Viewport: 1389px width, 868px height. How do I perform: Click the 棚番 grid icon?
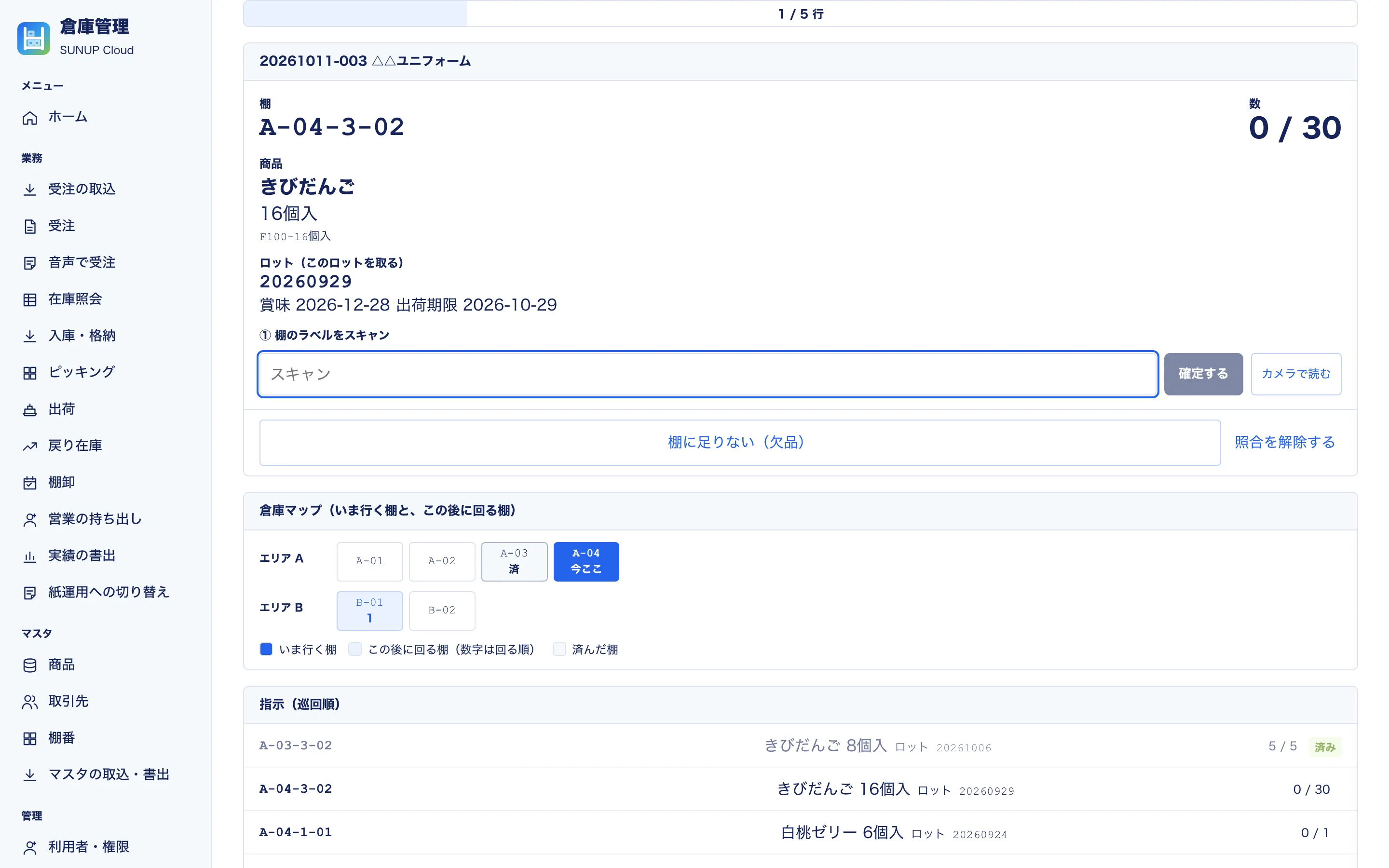[30, 738]
